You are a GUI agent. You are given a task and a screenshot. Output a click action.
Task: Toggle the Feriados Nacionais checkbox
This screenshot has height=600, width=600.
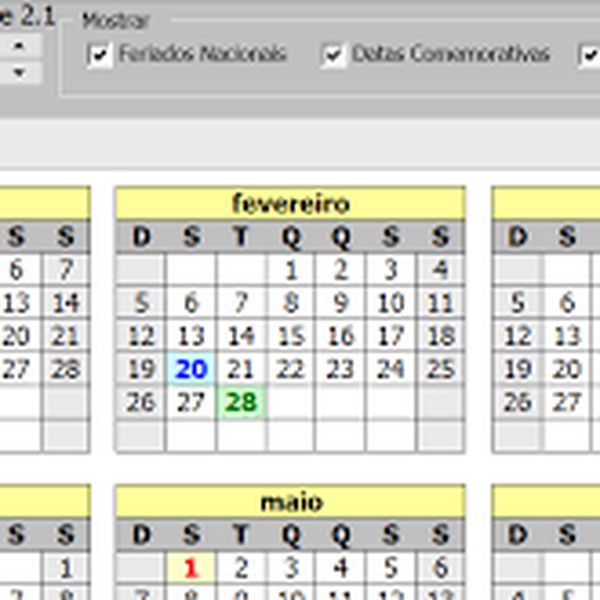(99, 55)
